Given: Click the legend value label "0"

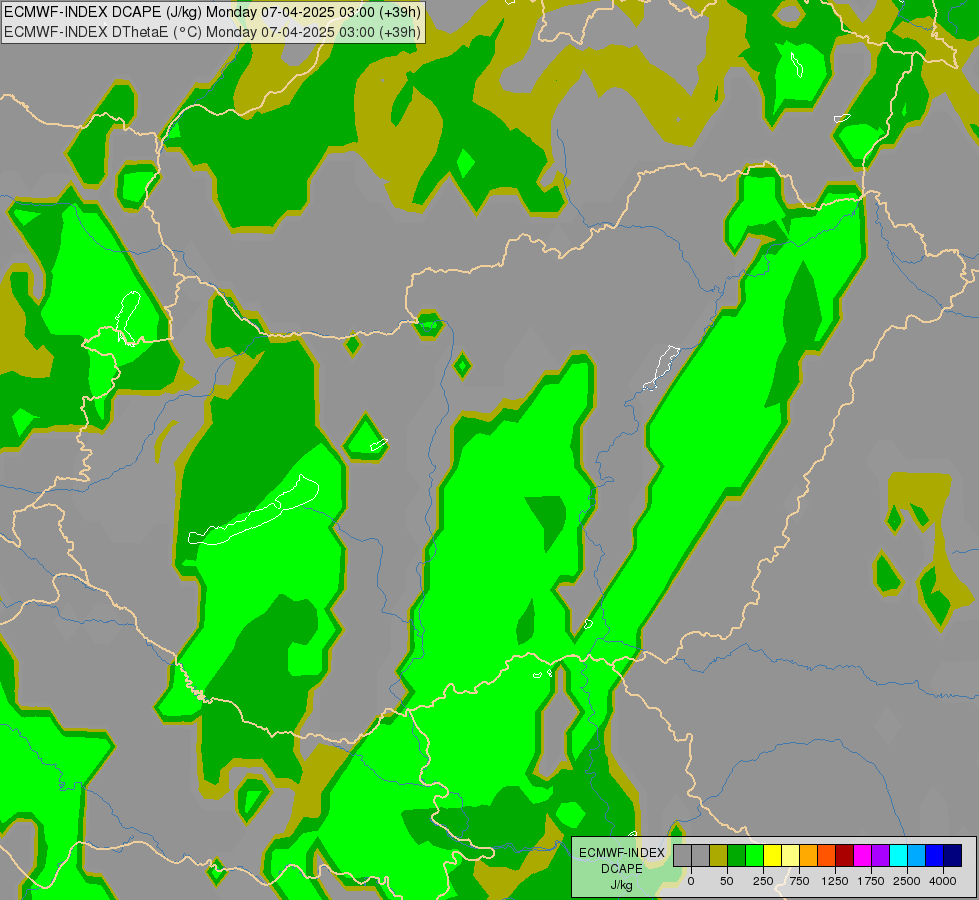Looking at the screenshot, I should [x=691, y=881].
